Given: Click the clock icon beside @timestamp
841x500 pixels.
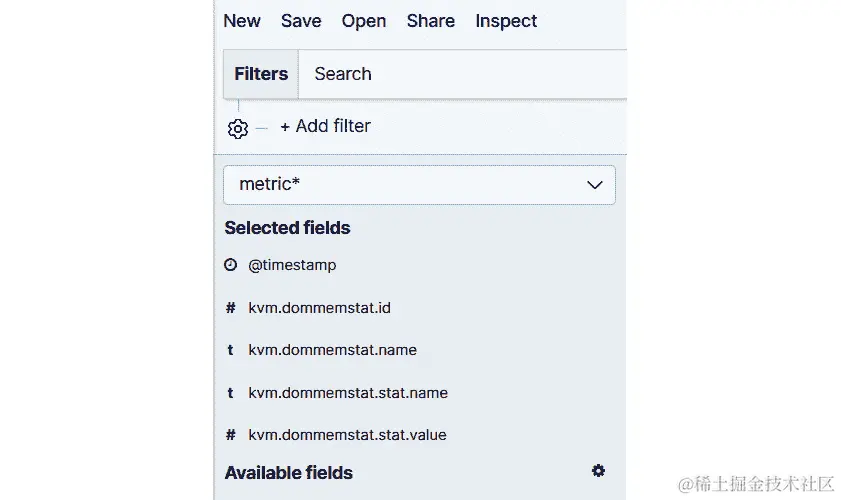Looking at the screenshot, I should 231,265.
